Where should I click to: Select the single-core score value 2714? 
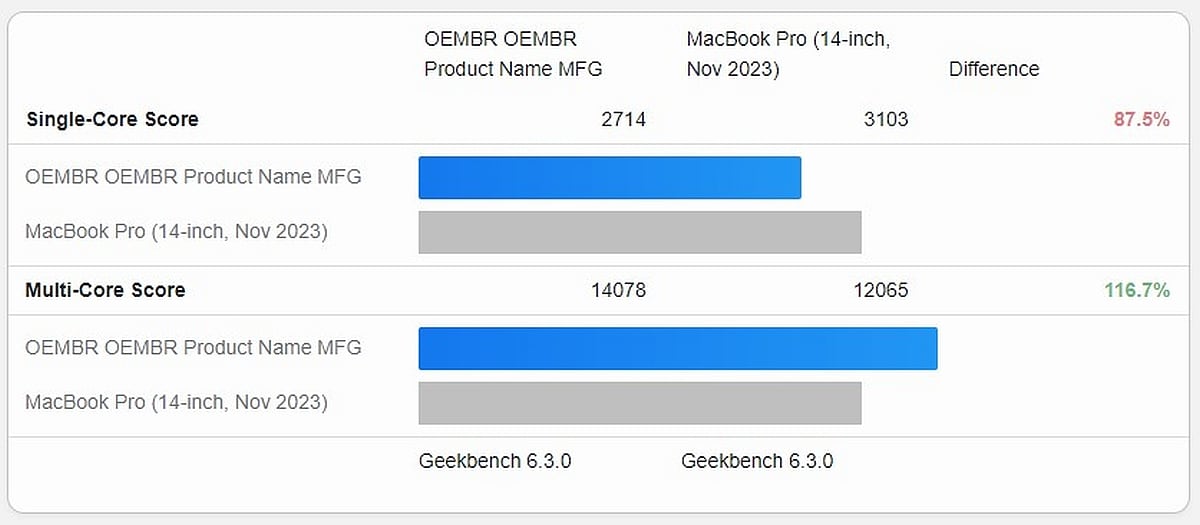click(623, 120)
